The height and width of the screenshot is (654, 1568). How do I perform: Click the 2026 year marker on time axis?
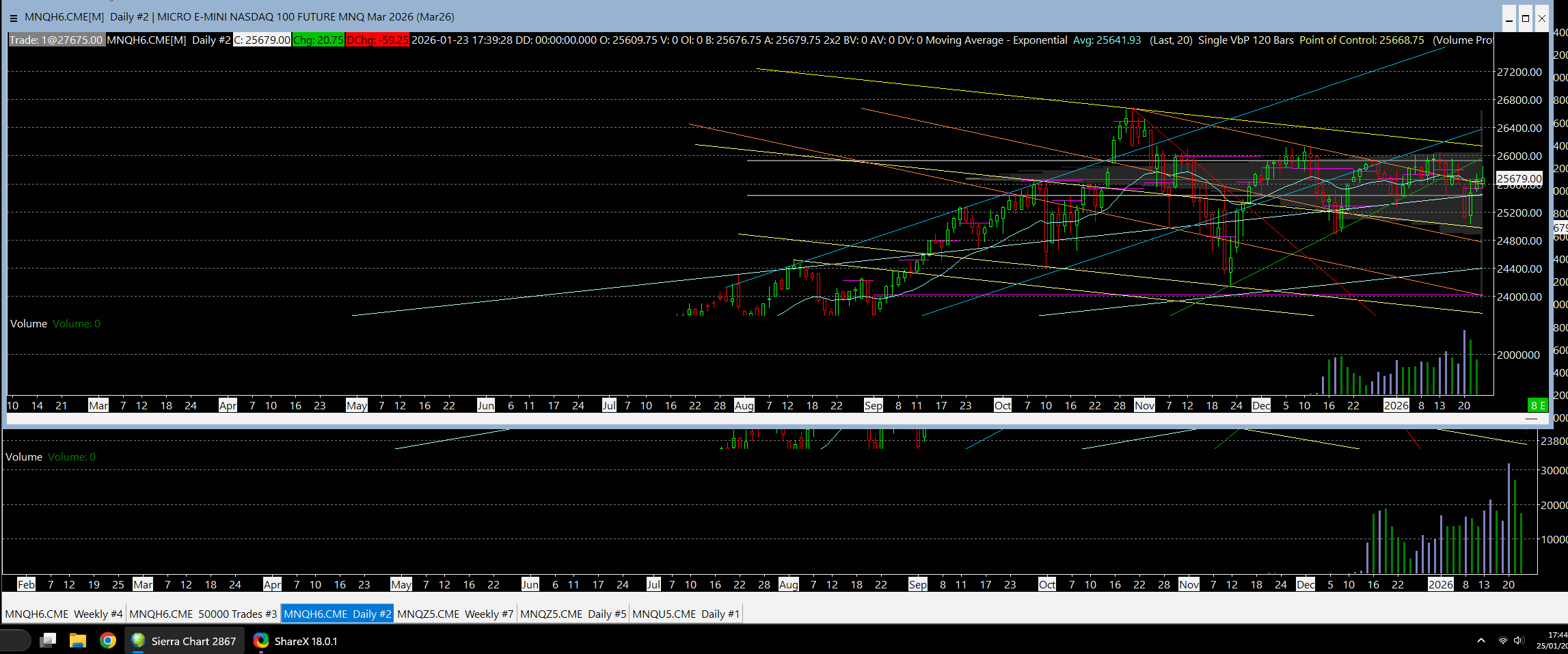[1396, 405]
